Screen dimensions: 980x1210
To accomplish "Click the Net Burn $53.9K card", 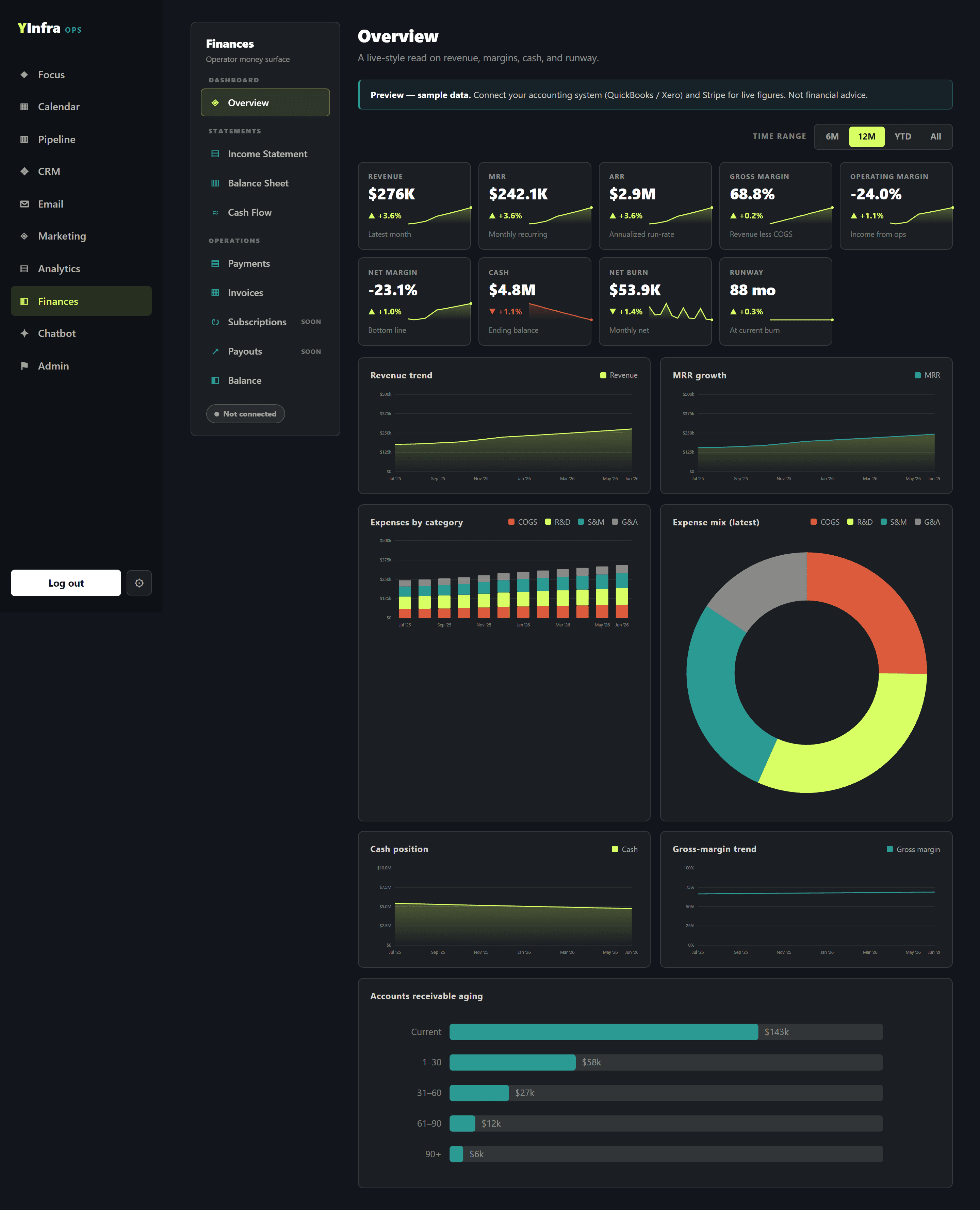I will tap(655, 301).
